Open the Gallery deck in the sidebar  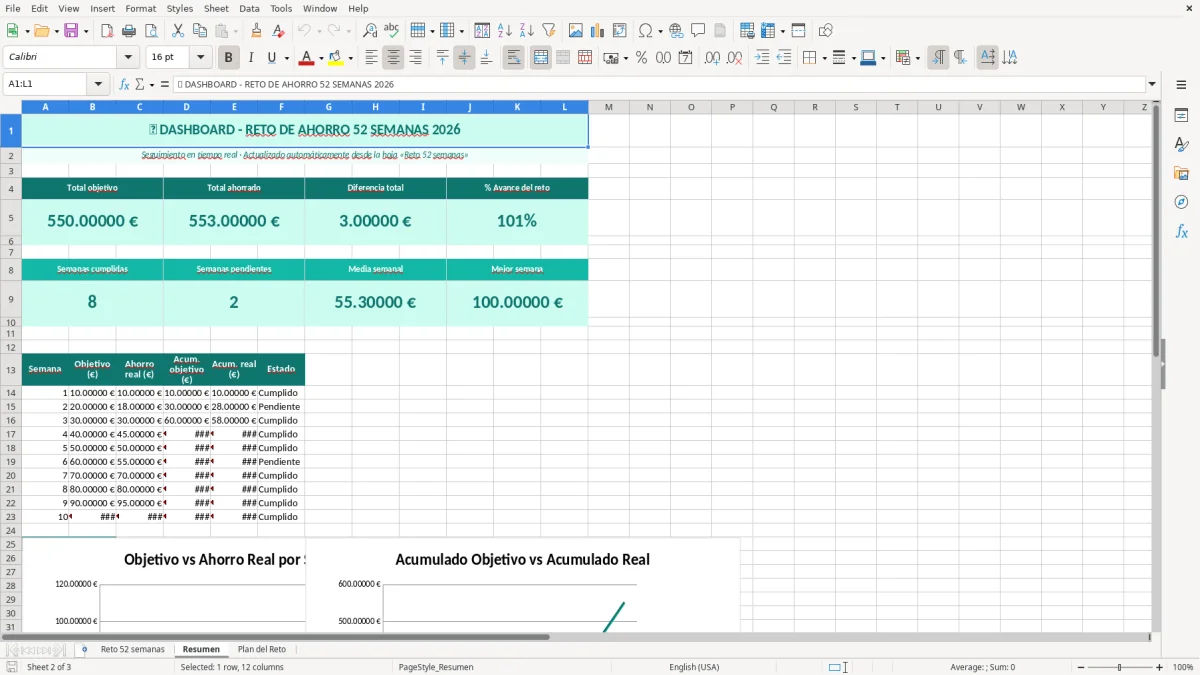[x=1181, y=174]
